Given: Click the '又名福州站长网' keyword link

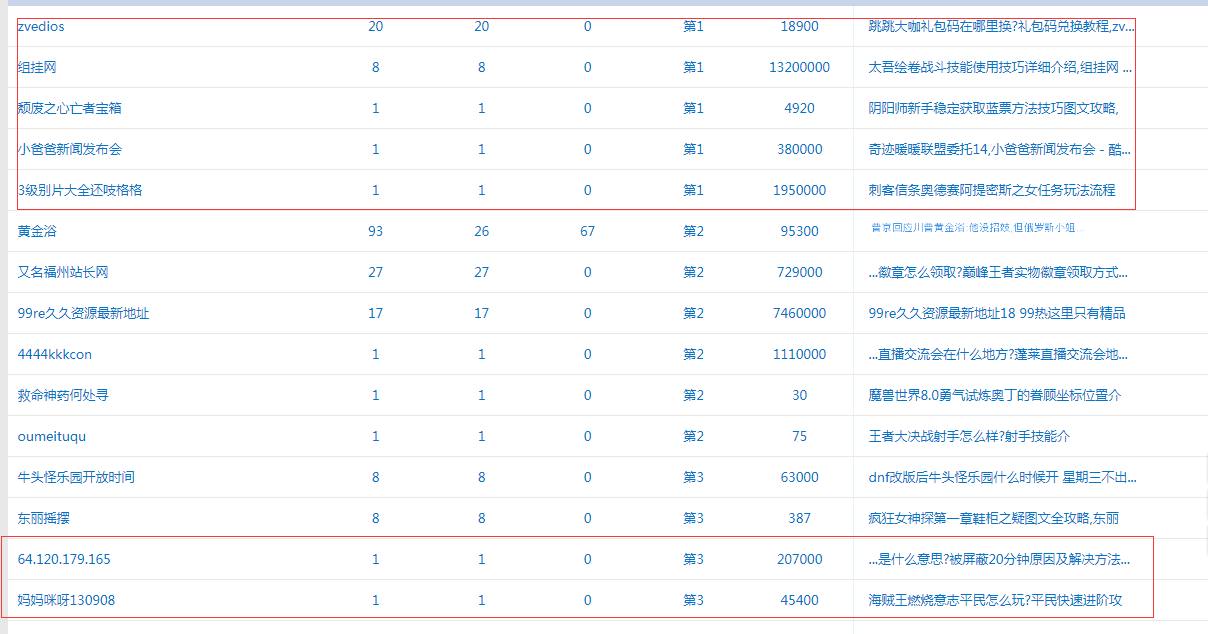Looking at the screenshot, I should (63, 273).
